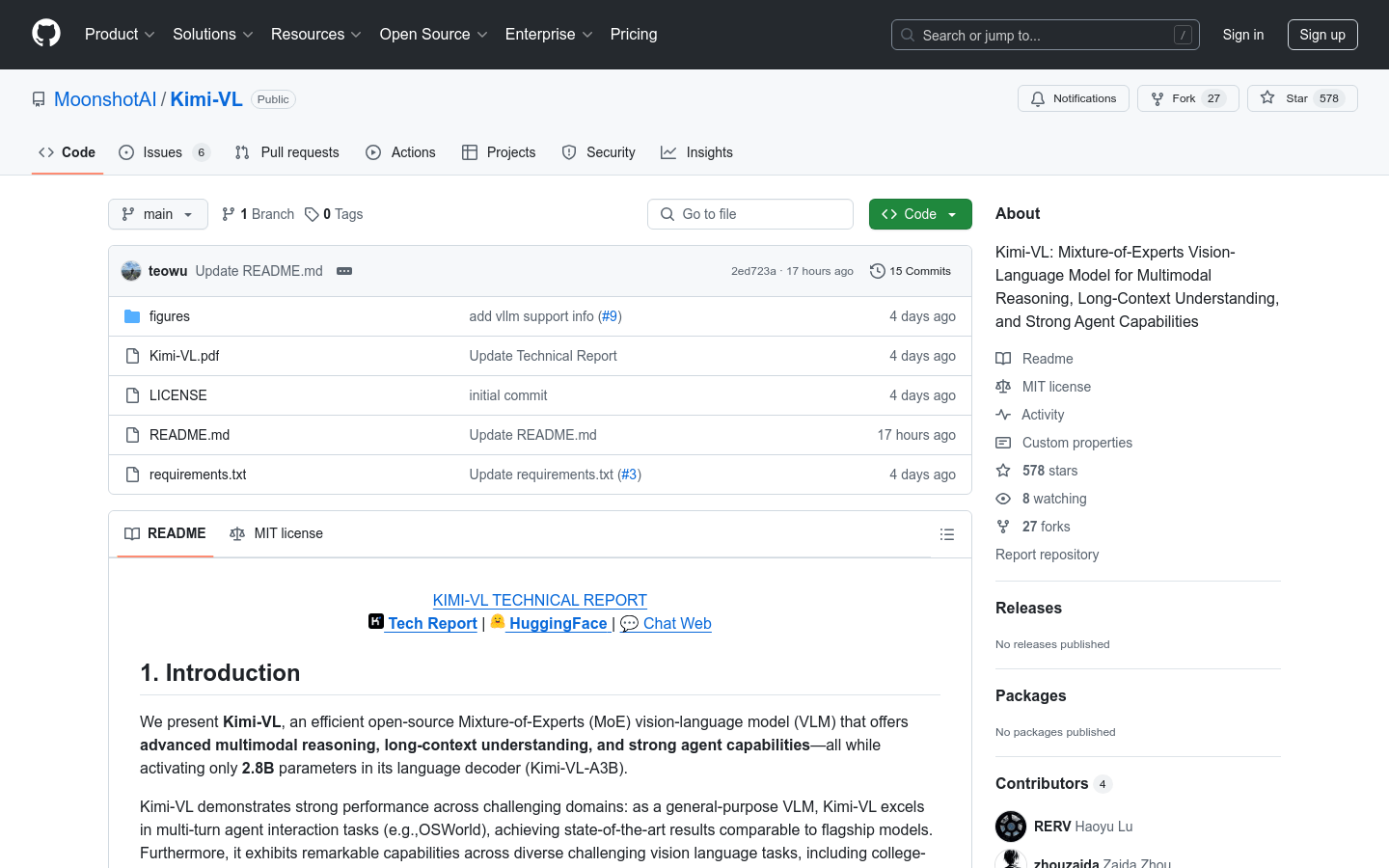Open pull request #3 link
This screenshot has width=1389, height=868.
[629, 475]
